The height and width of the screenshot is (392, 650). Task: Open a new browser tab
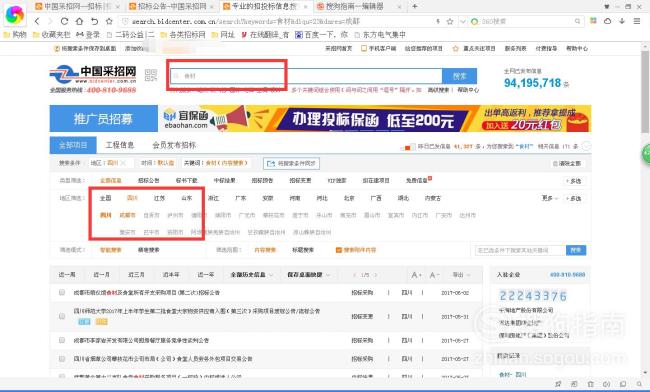click(x=415, y=6)
